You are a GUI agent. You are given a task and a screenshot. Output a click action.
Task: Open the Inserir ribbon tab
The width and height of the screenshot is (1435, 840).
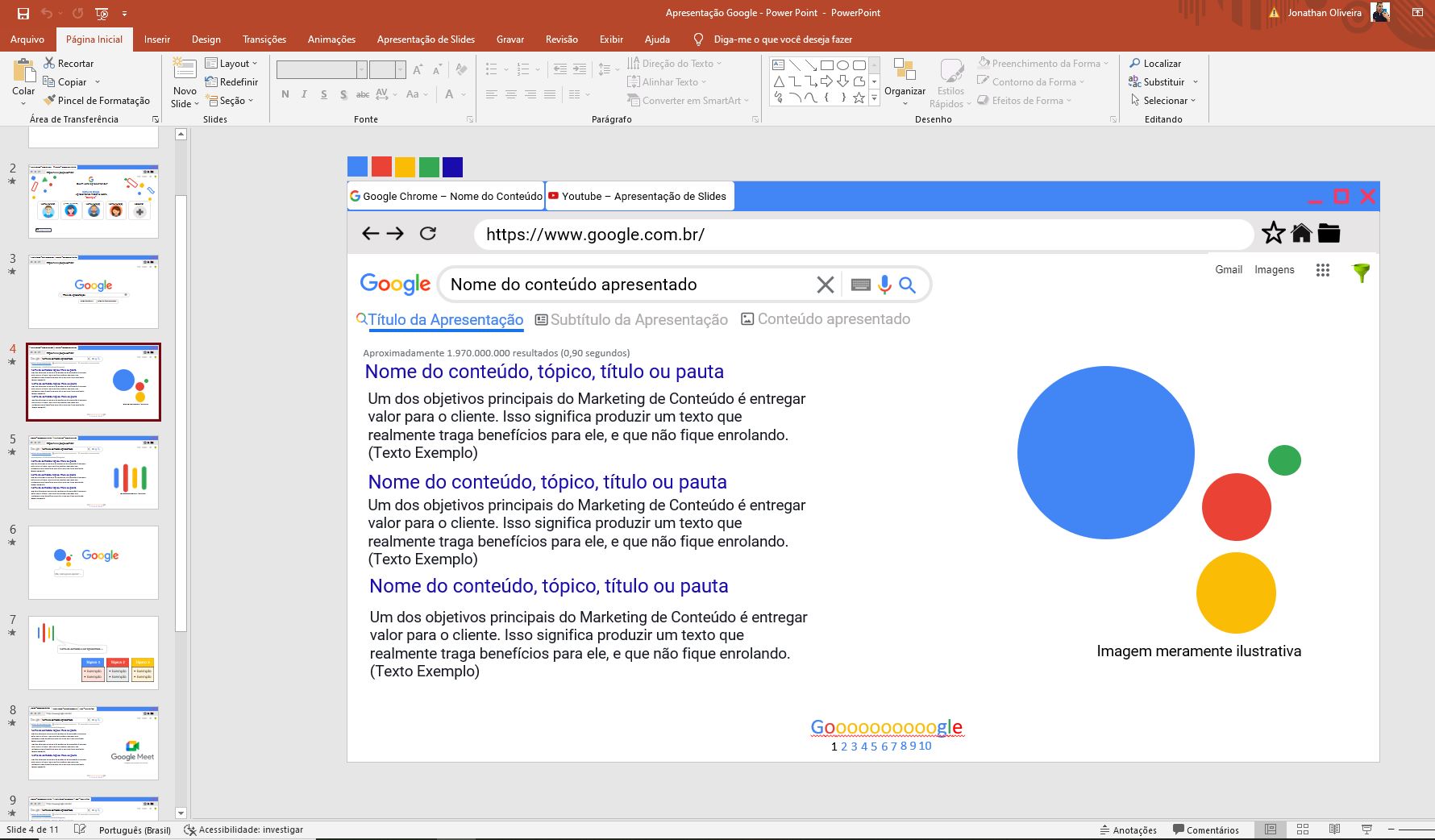157,40
